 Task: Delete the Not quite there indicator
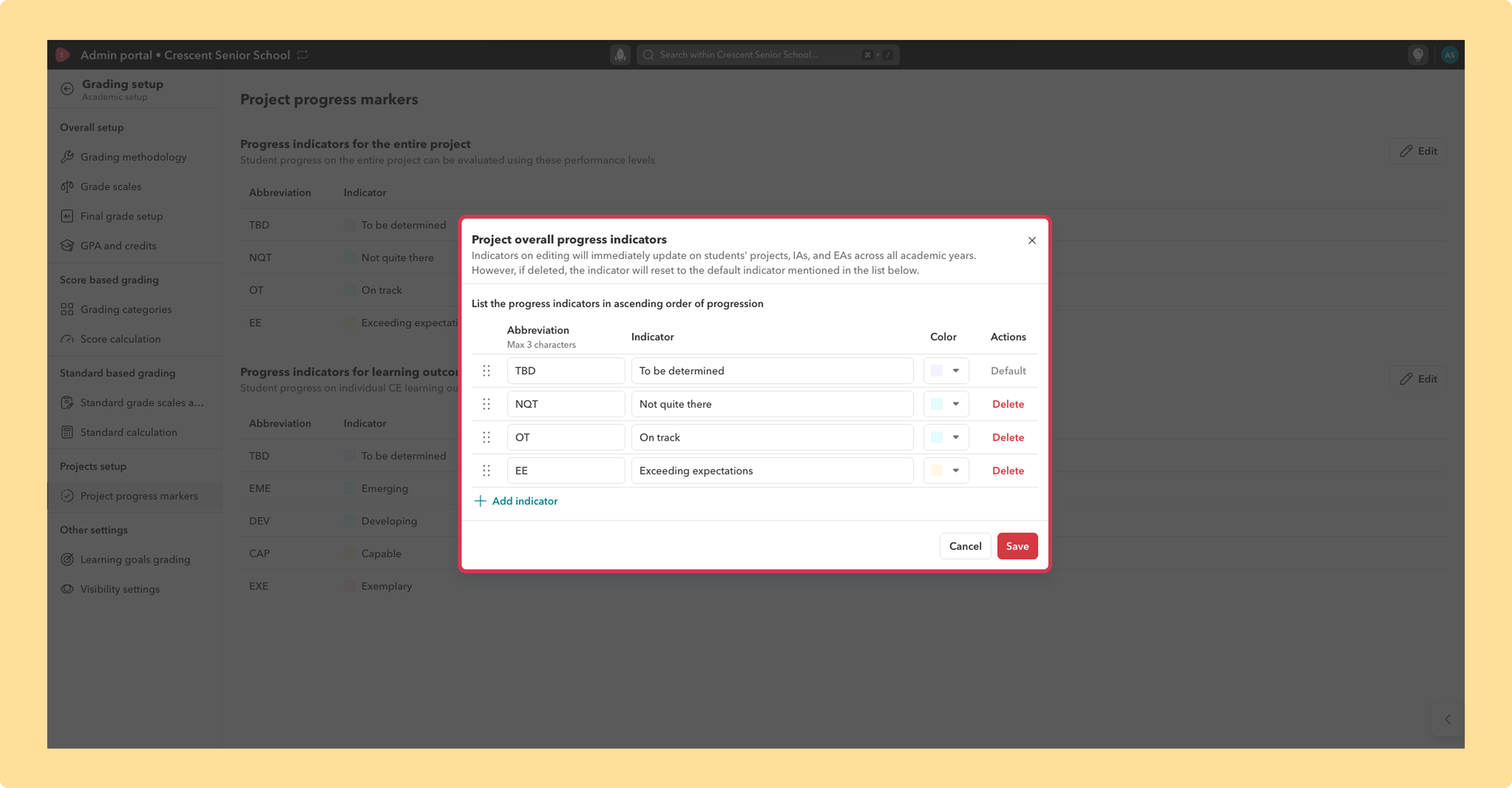[x=1008, y=404]
